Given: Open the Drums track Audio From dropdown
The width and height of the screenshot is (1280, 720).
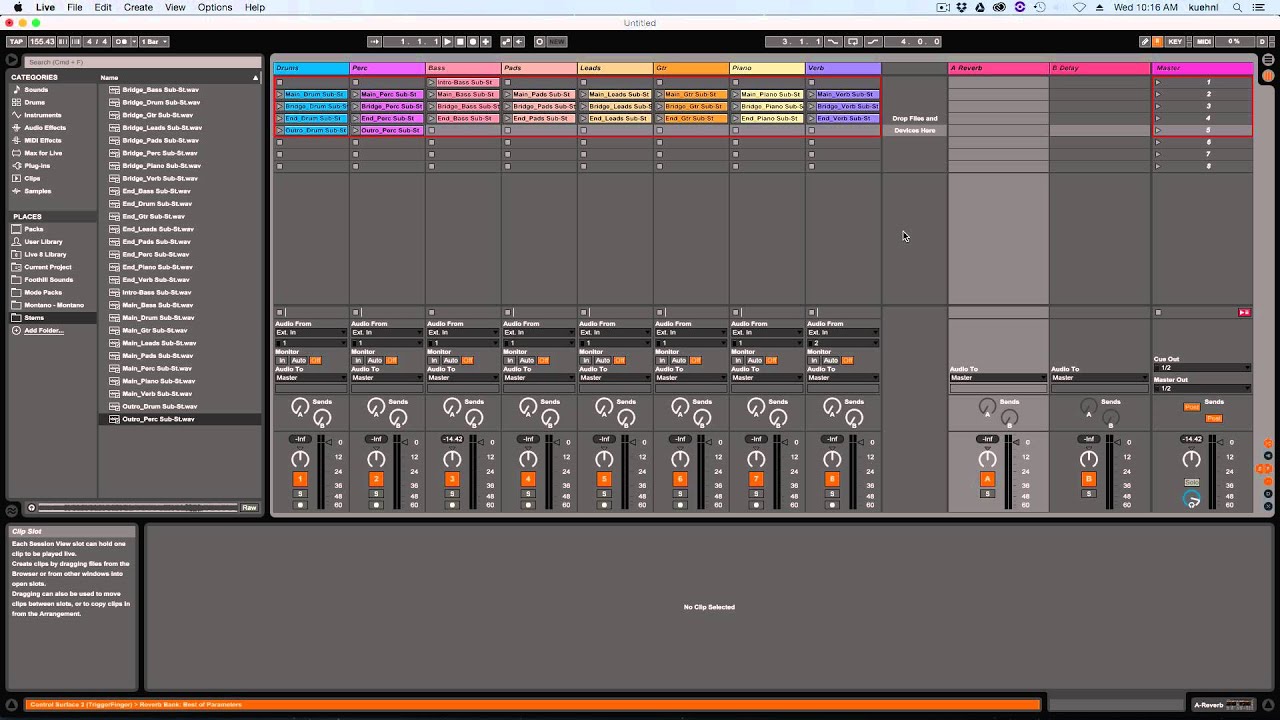Looking at the screenshot, I should [x=311, y=333].
